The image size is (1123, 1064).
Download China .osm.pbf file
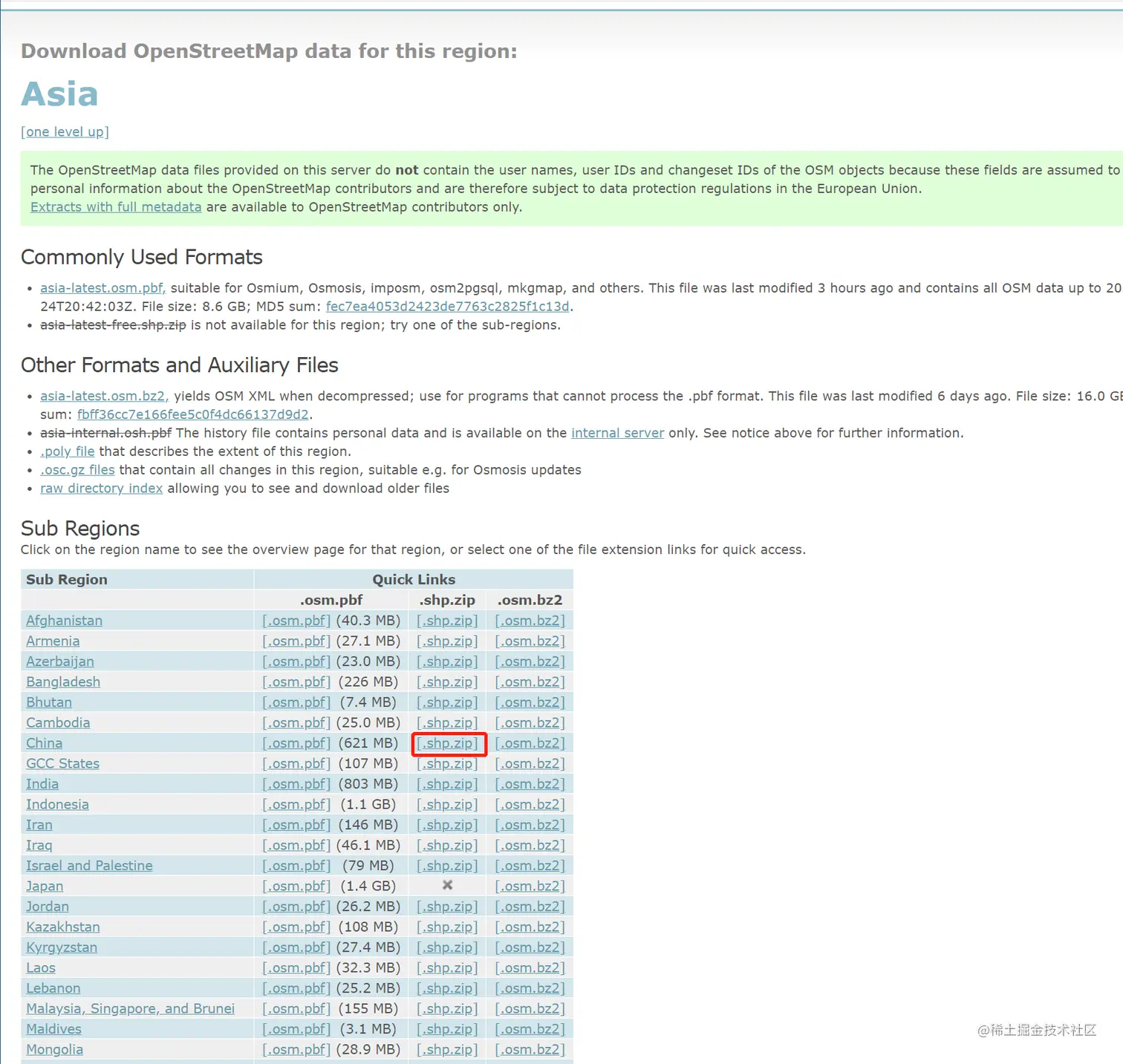(296, 743)
